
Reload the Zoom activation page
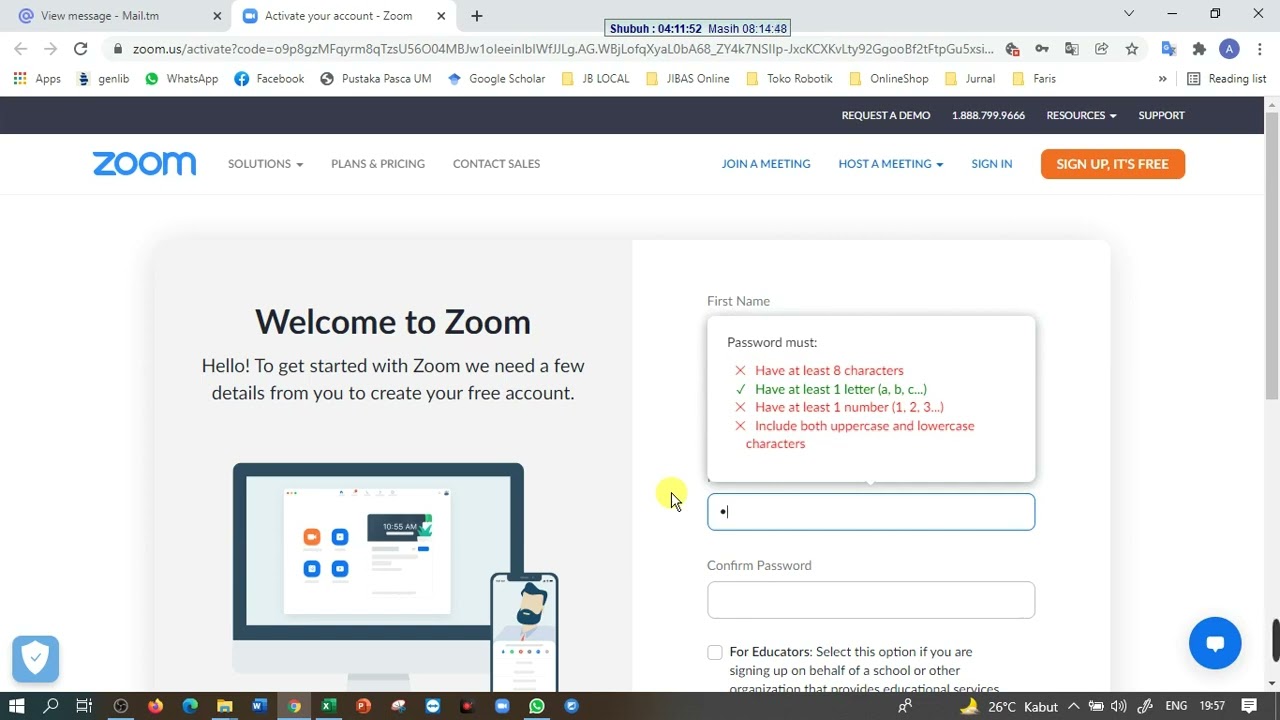[x=81, y=48]
